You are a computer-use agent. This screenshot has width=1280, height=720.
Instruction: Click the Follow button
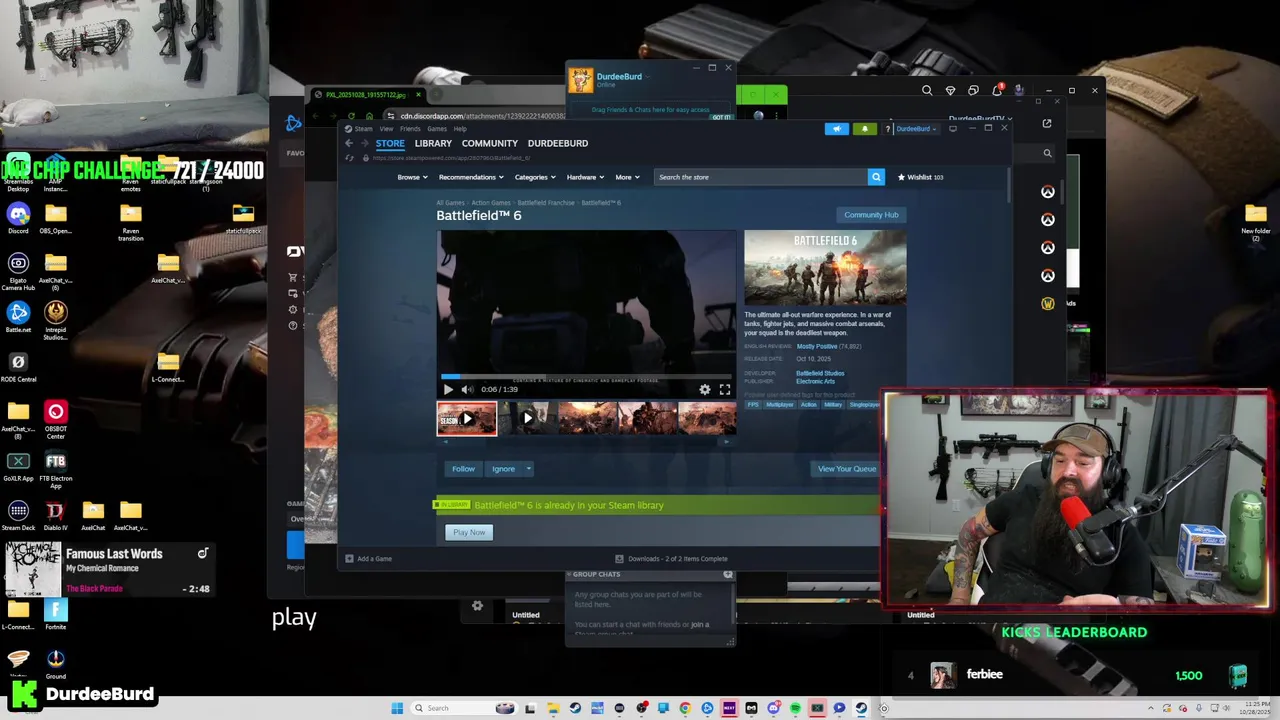click(463, 469)
